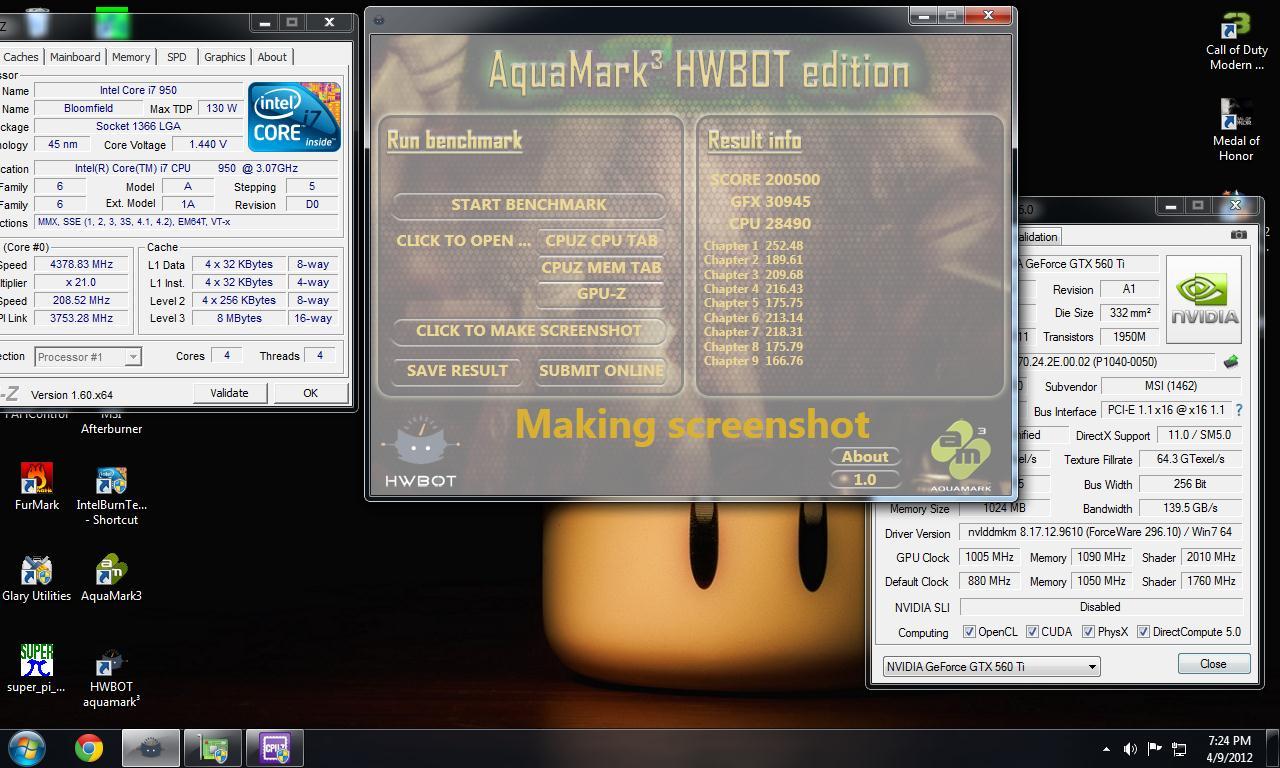Open IntelBurnTest shortcut on desktop
The height and width of the screenshot is (768, 1280).
click(x=111, y=495)
